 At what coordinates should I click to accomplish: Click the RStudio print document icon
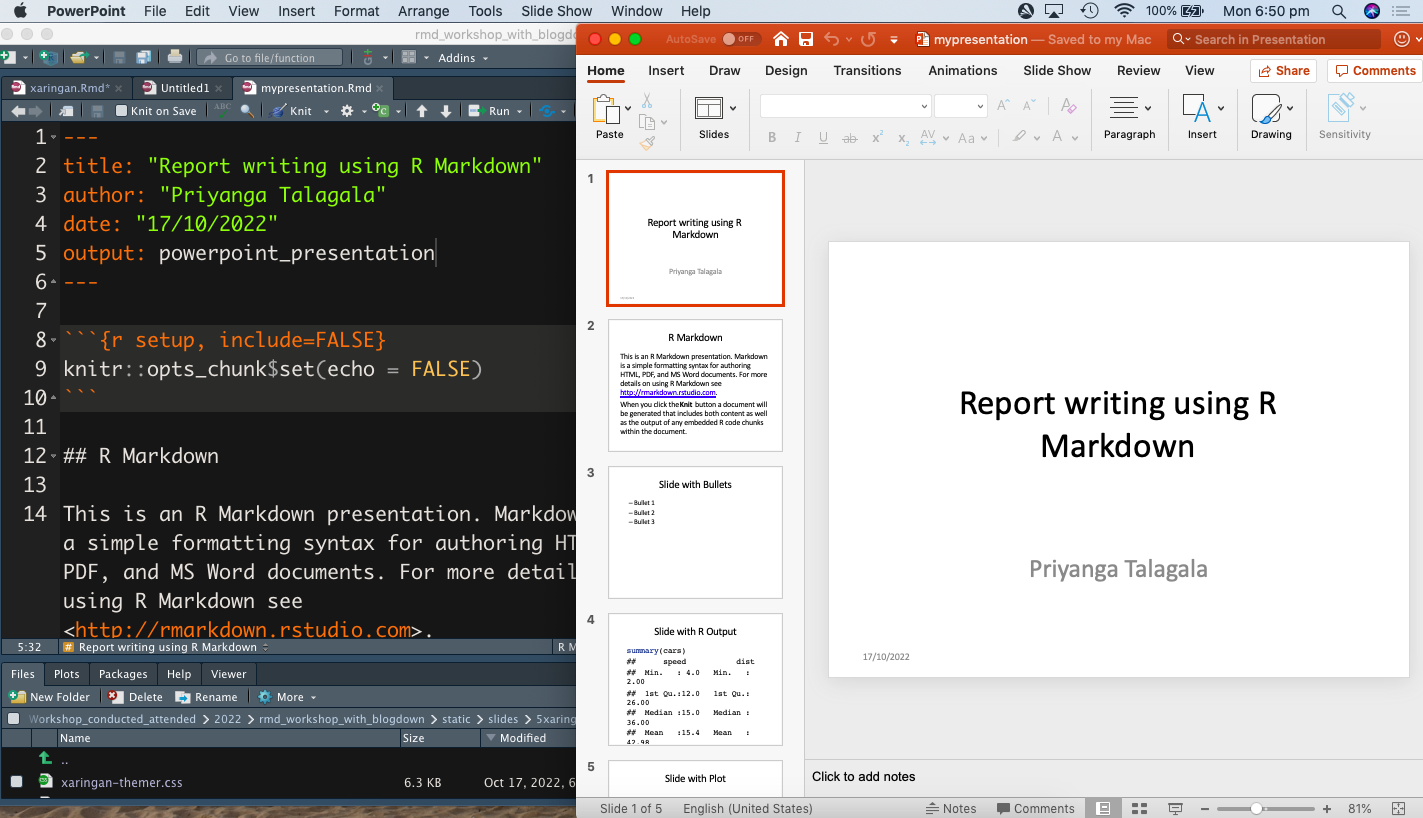(175, 57)
